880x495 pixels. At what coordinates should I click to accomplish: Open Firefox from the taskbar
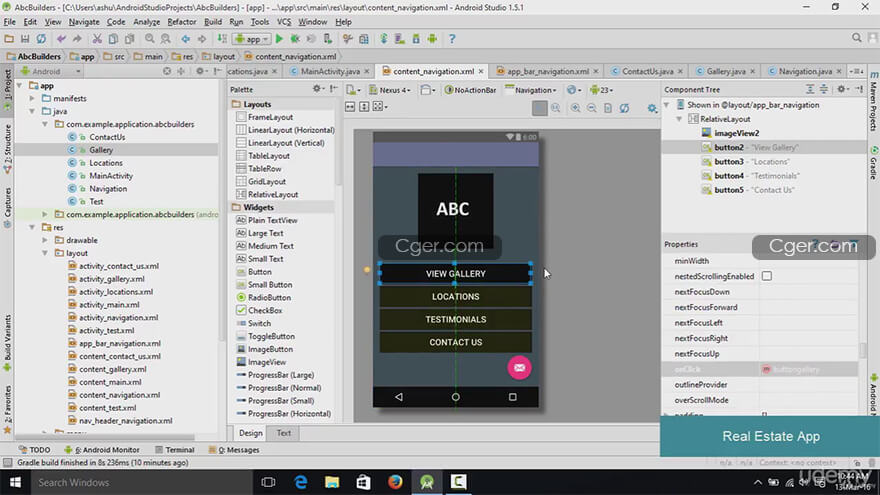click(395, 482)
